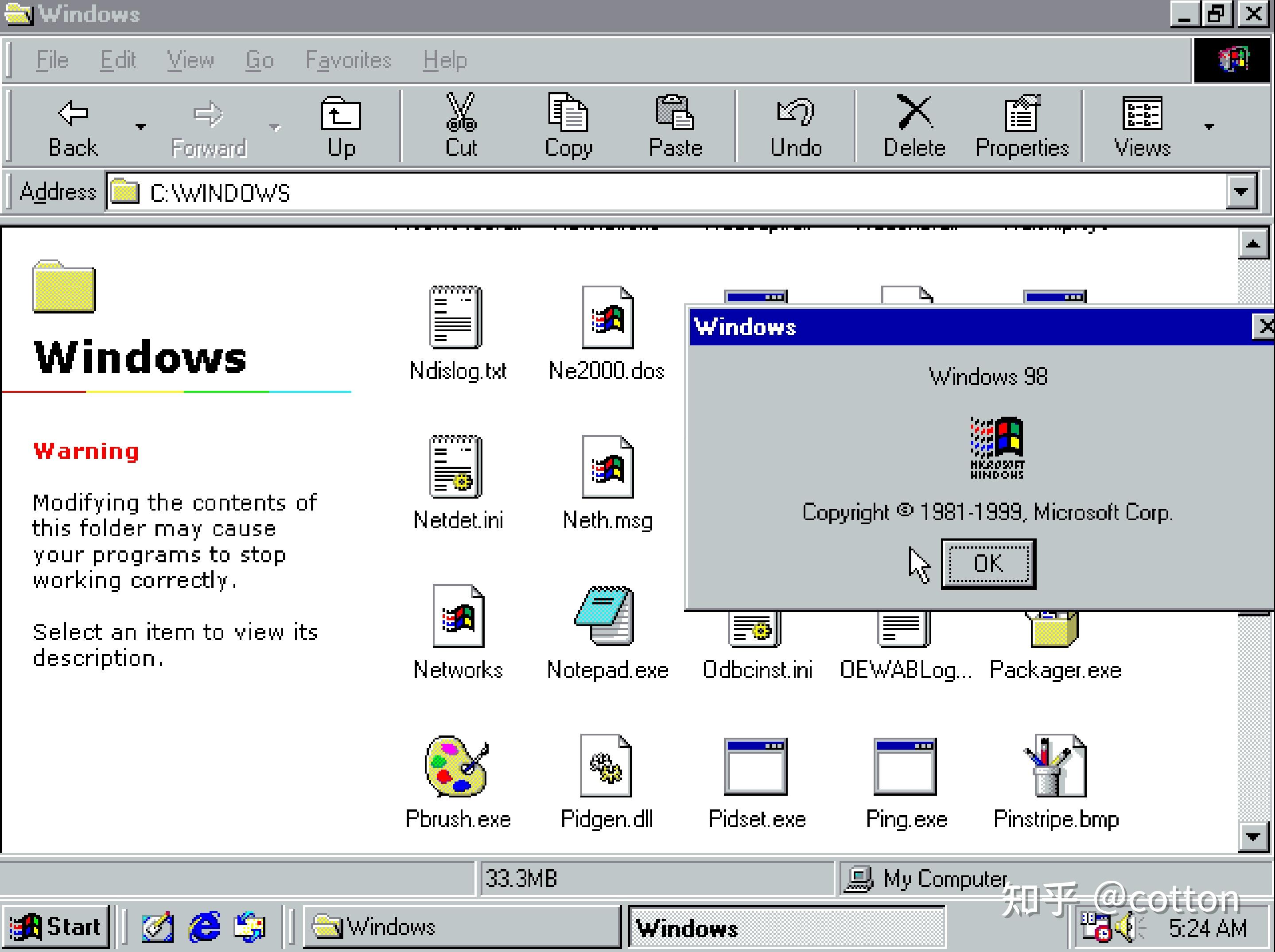Viewport: 1275px width, 952px height.
Task: Select the Netdet.ini file icon
Action: click(x=455, y=466)
